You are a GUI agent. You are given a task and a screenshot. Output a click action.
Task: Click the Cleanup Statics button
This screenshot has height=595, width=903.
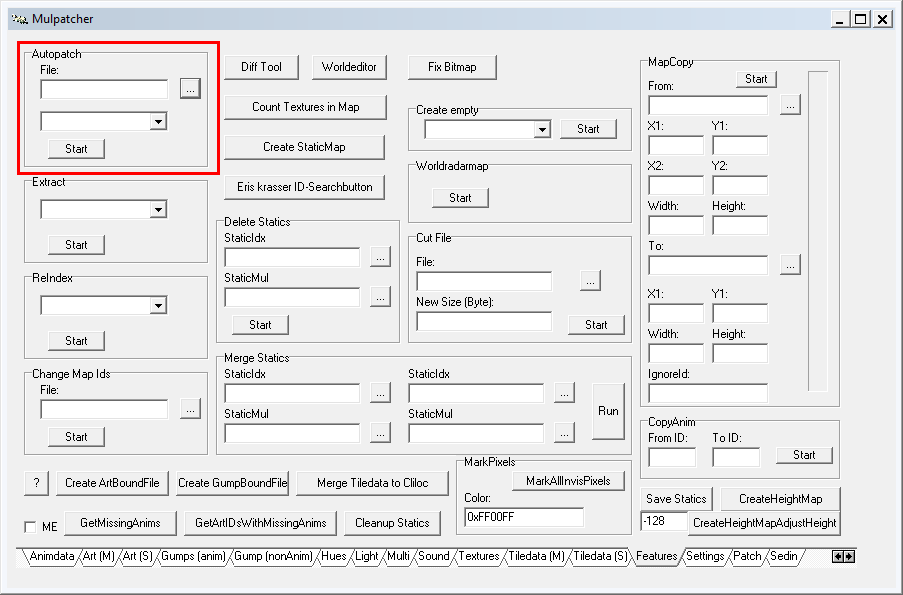(392, 523)
